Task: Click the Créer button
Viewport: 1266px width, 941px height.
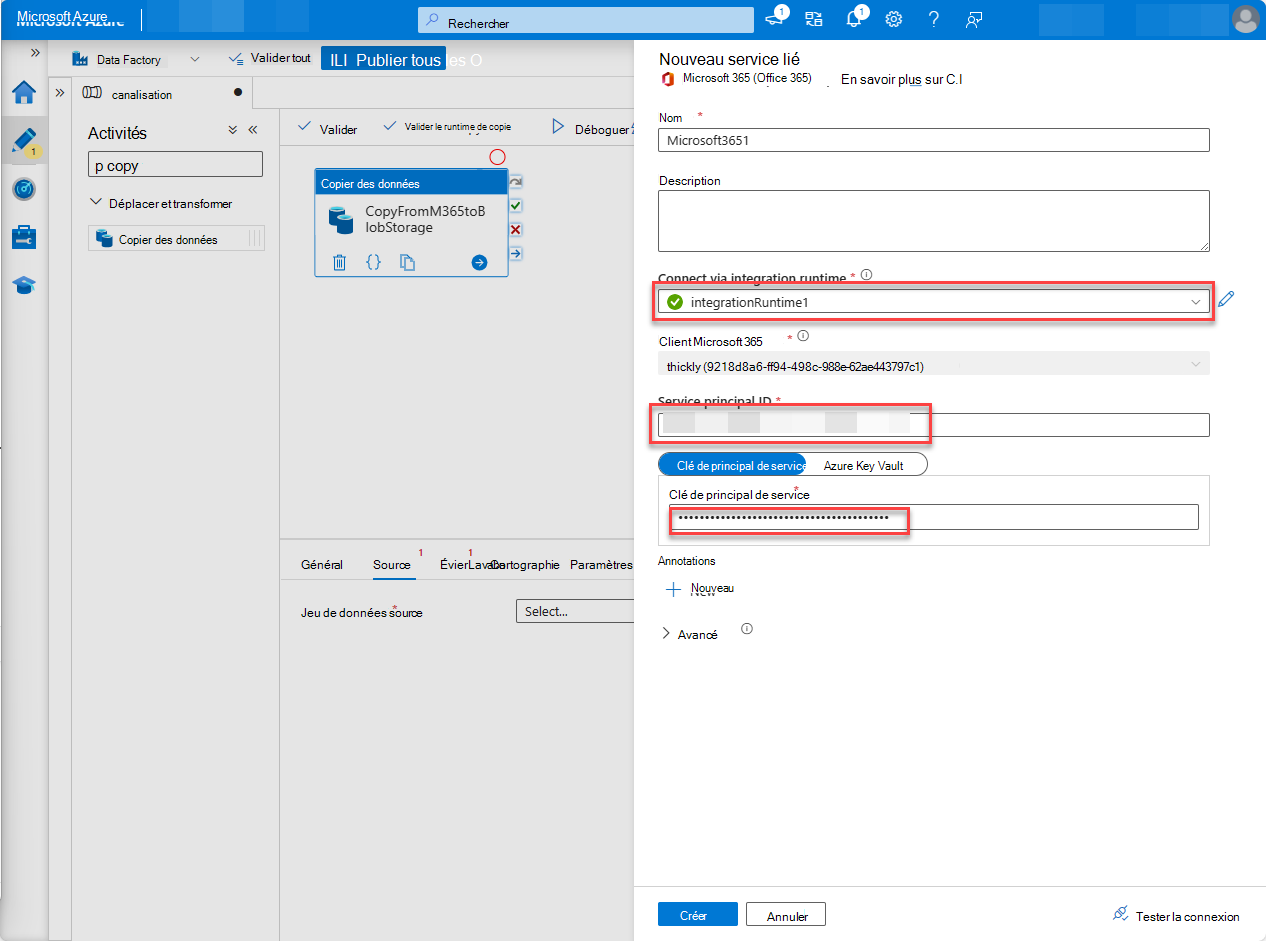Action: tap(697, 913)
